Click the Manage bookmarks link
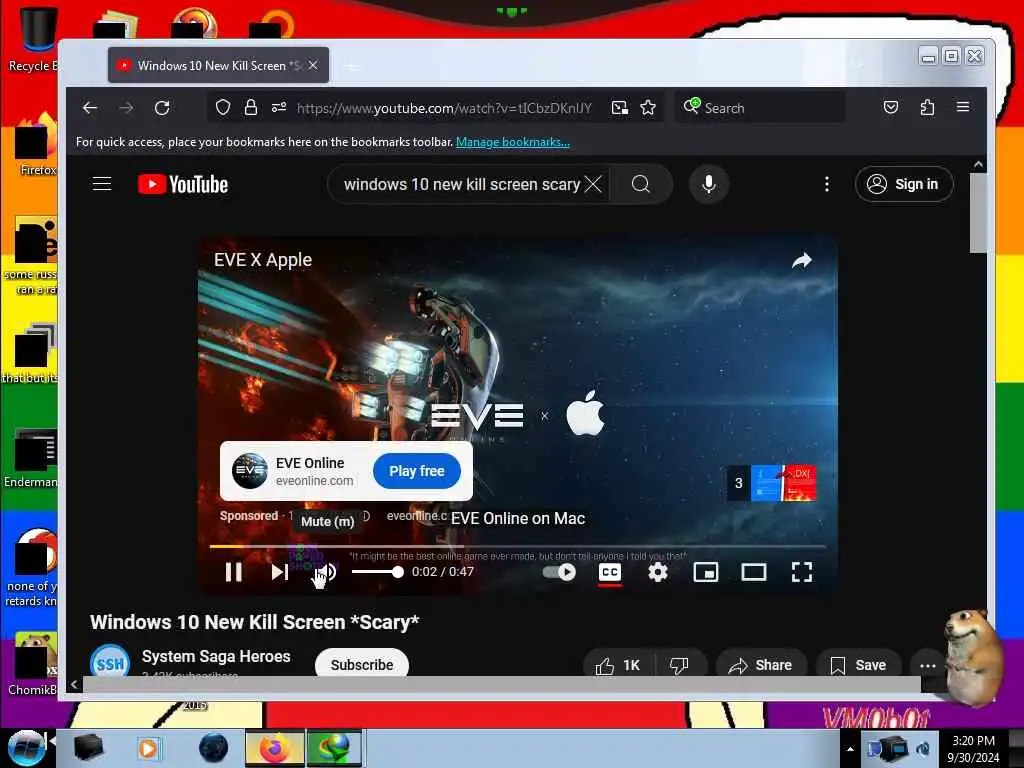 point(513,142)
